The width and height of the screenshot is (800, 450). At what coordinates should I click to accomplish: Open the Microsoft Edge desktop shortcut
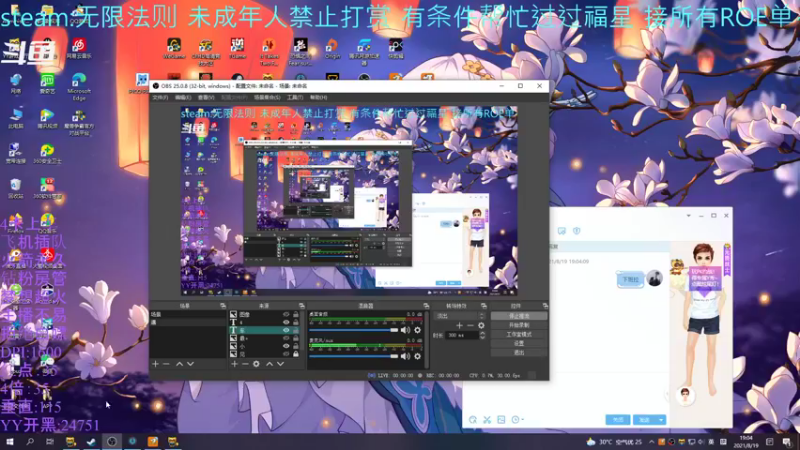coord(79,87)
